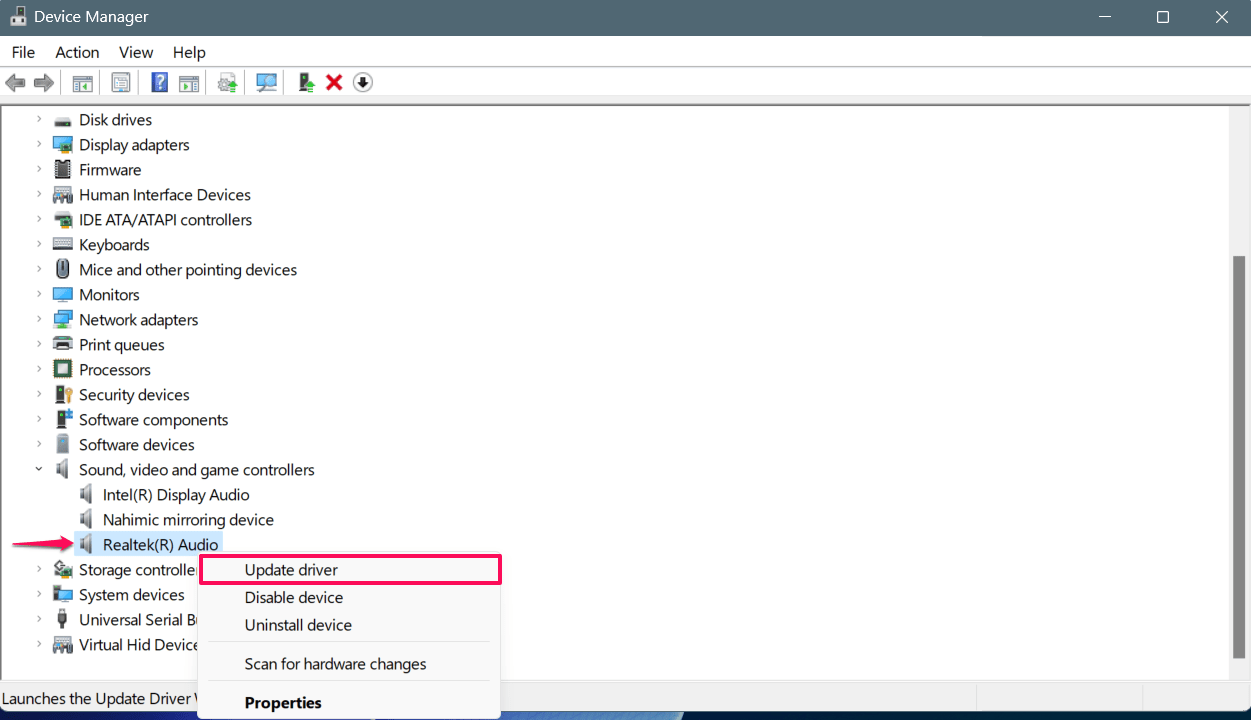Select the System devices label
Image resolution: width=1251 pixels, height=720 pixels.
pos(132,595)
